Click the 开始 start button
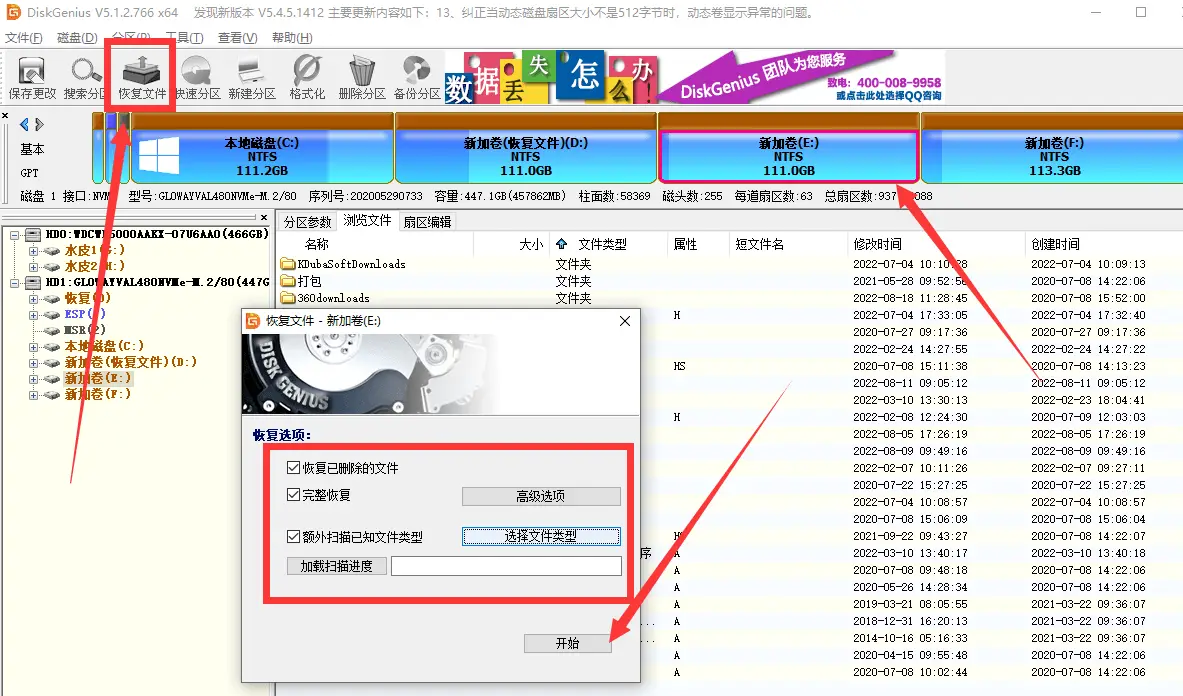Viewport: 1183px width, 696px height. 567,643
